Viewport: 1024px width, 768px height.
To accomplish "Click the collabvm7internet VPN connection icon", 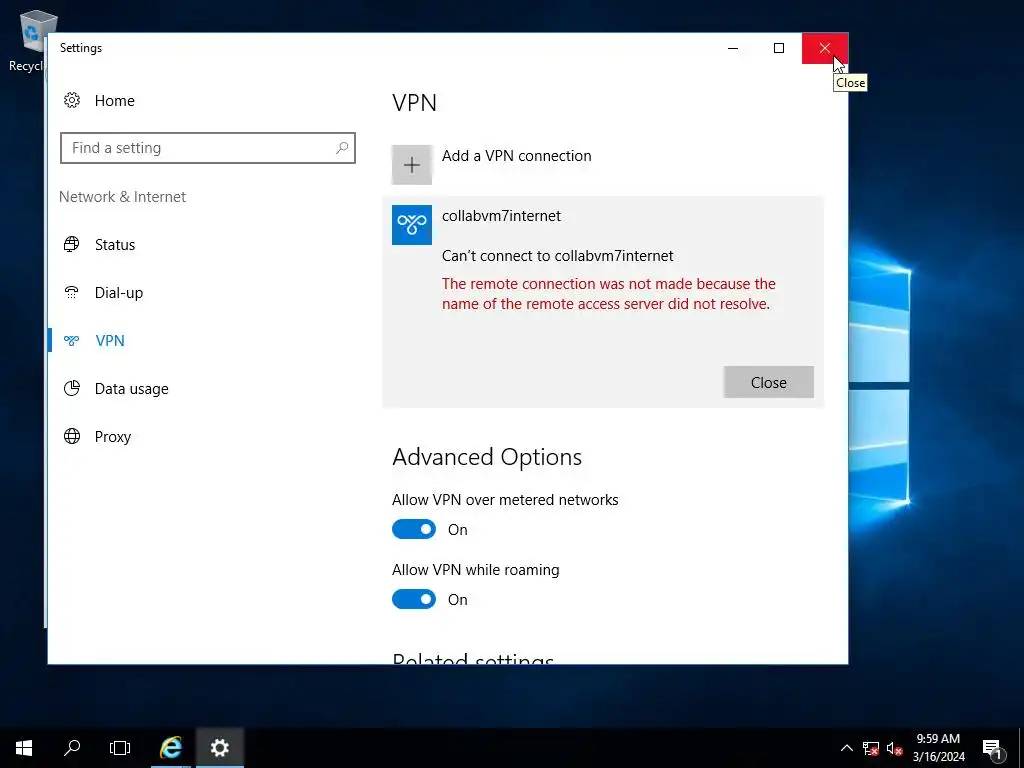I will 411,225.
